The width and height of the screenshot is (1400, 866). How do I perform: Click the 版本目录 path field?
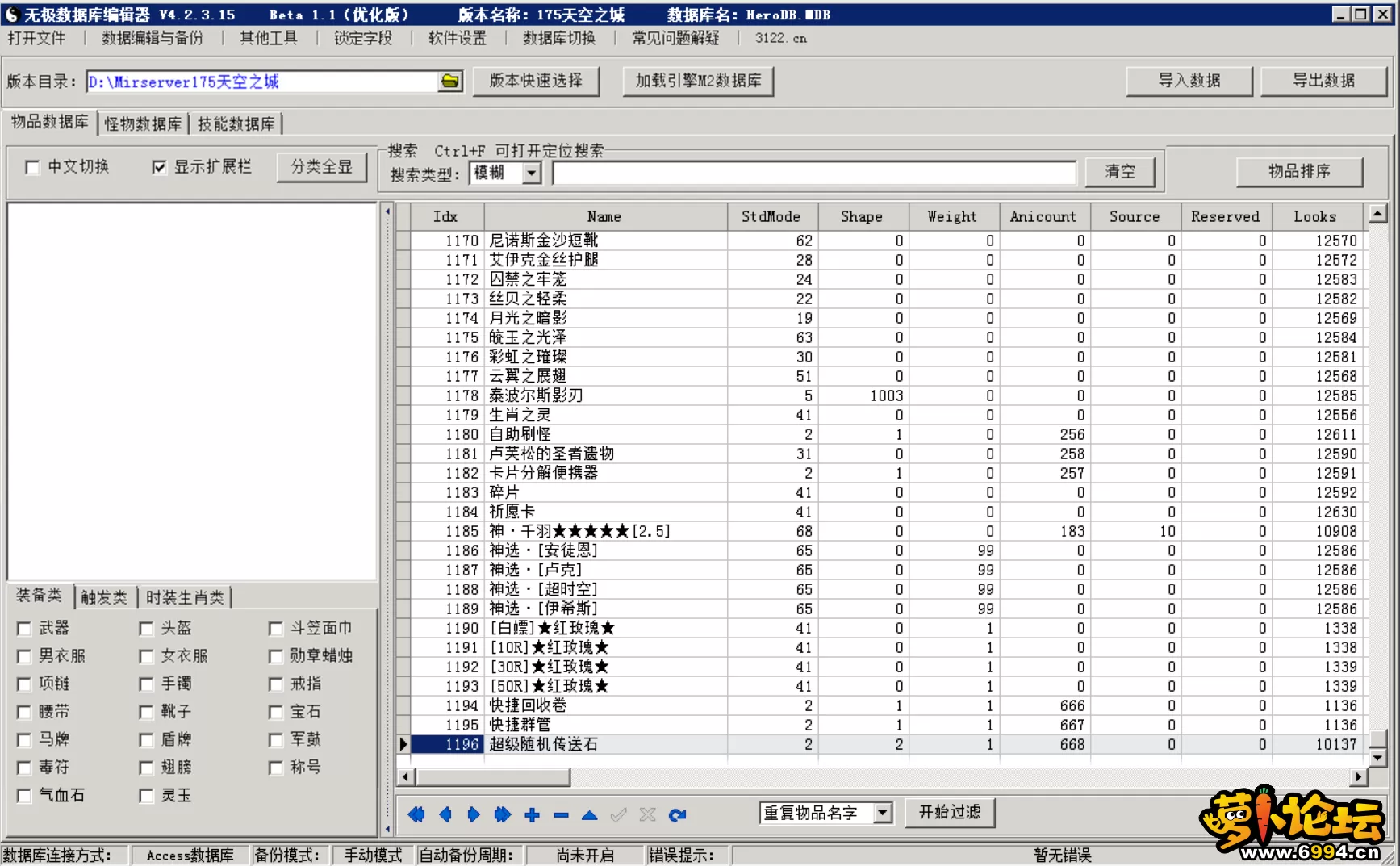click(262, 82)
